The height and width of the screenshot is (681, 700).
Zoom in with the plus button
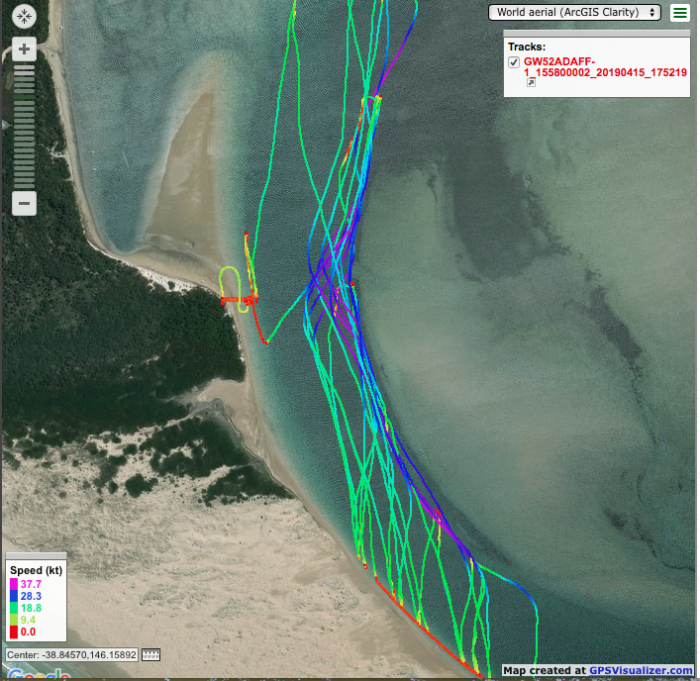pos(25,49)
